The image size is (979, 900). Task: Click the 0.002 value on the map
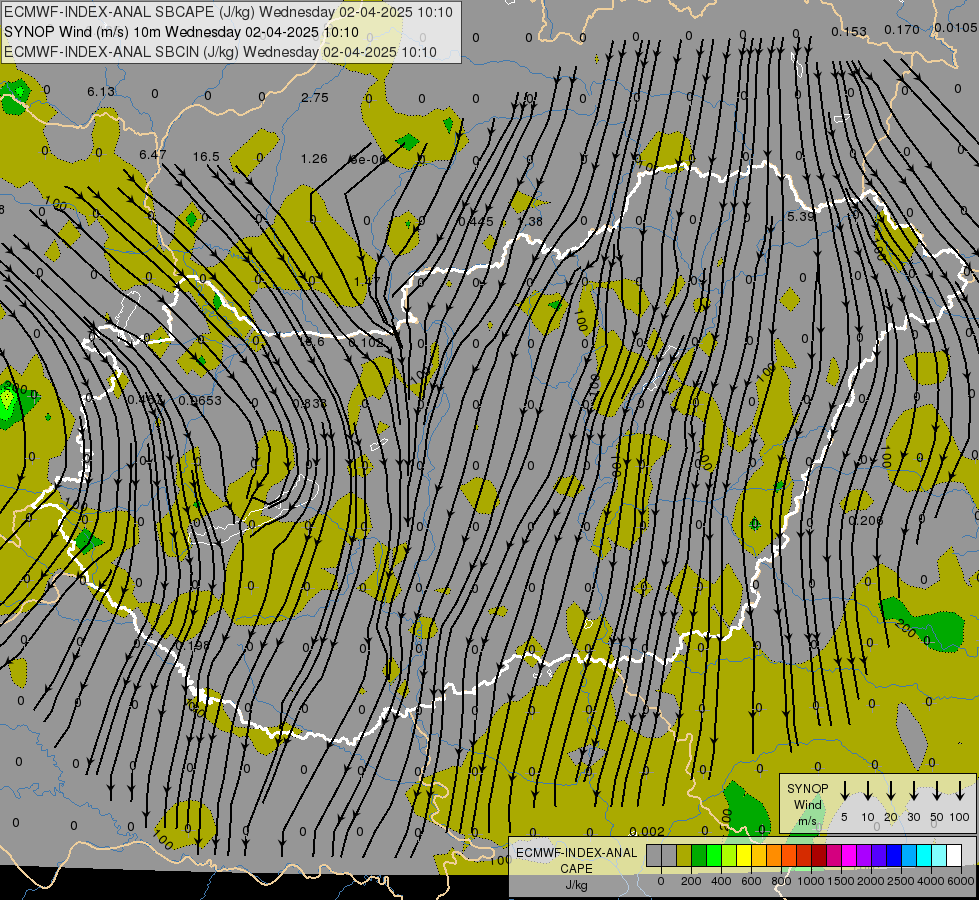(x=647, y=831)
